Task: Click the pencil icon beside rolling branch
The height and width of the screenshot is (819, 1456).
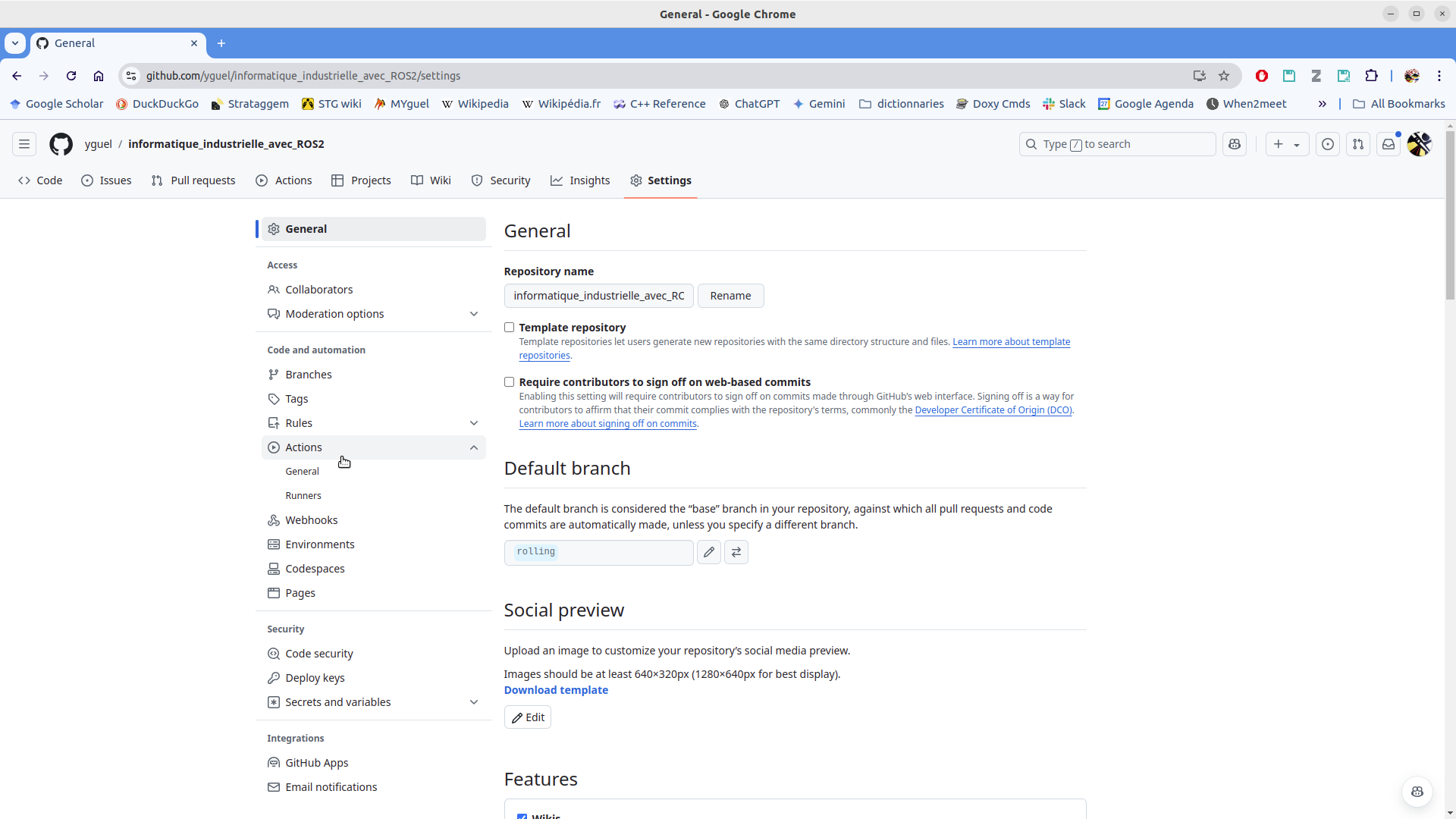Action: (709, 552)
